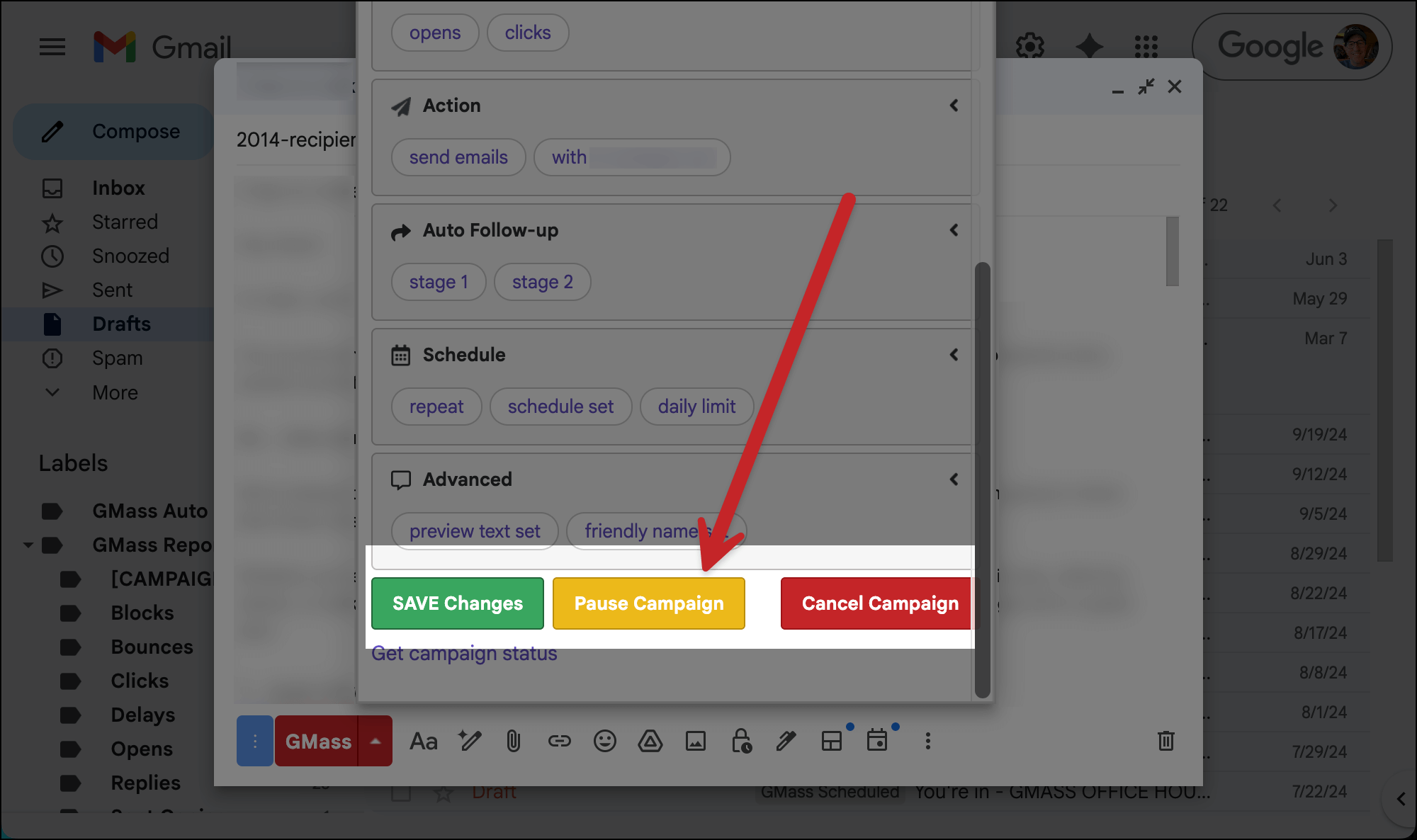Select the partially visible draft row checkbox
This screenshot has height=840, width=1417.
(x=401, y=793)
